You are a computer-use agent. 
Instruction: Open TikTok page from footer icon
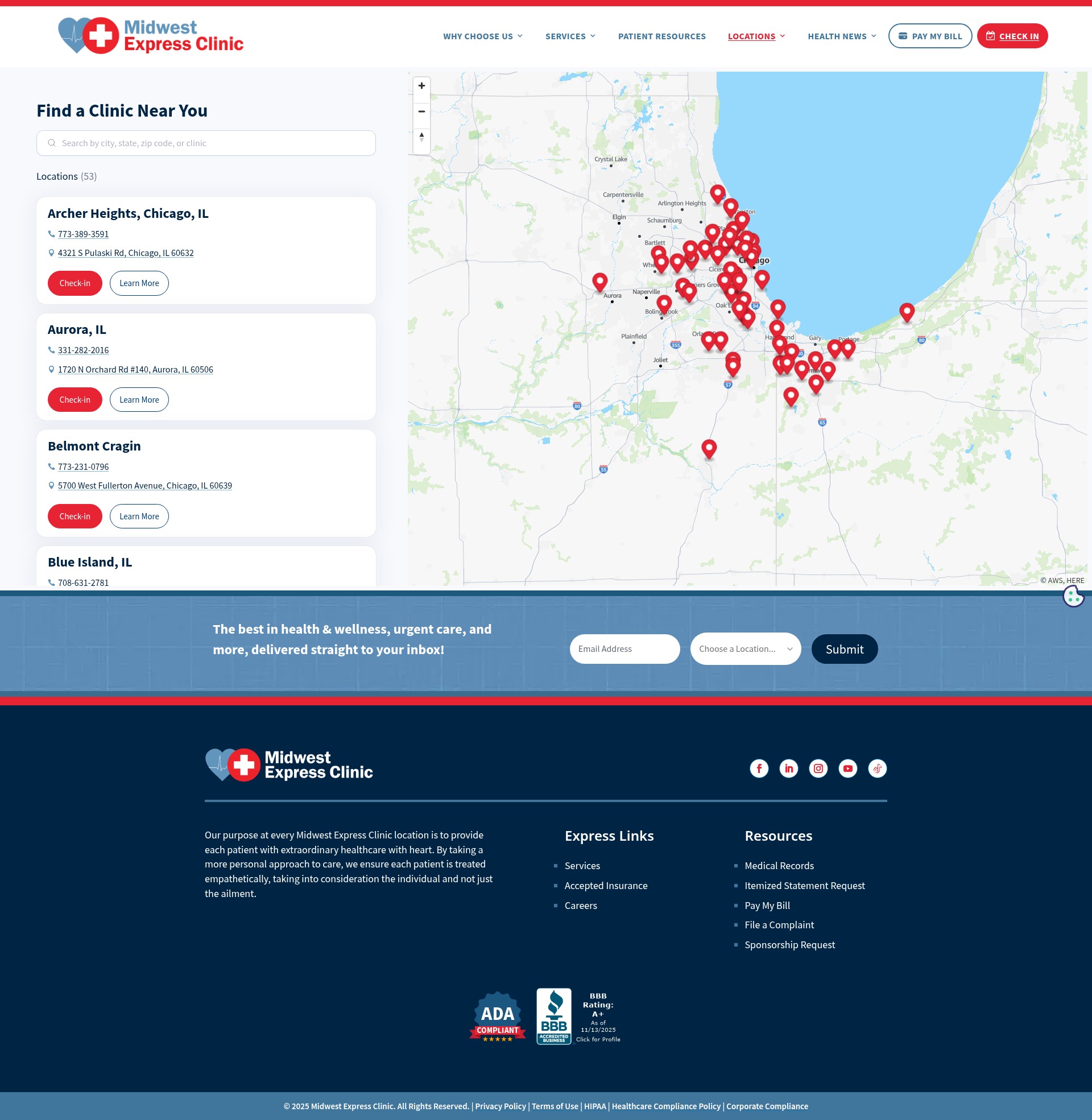tap(878, 768)
